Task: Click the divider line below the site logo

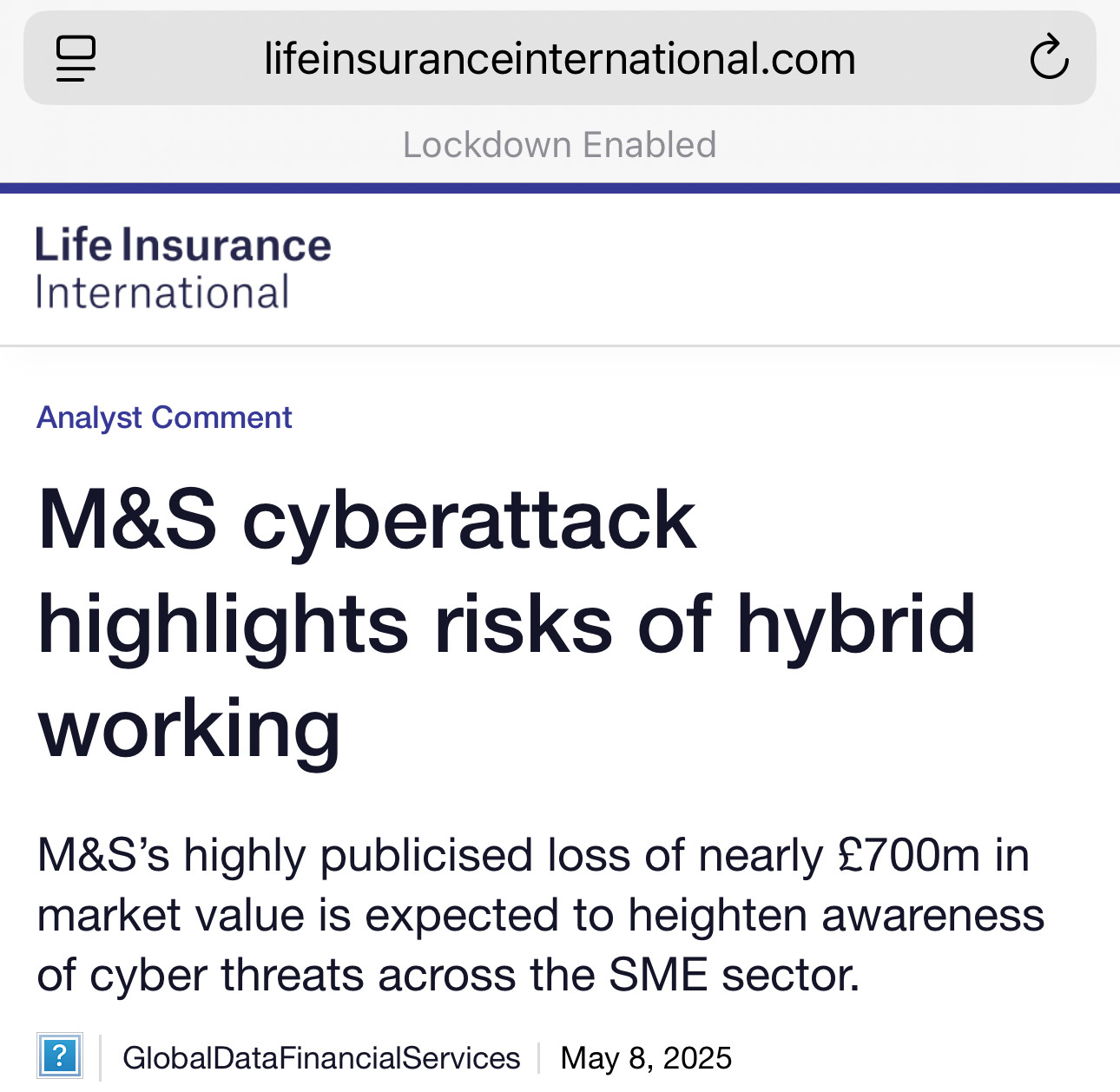Action: coord(560,345)
